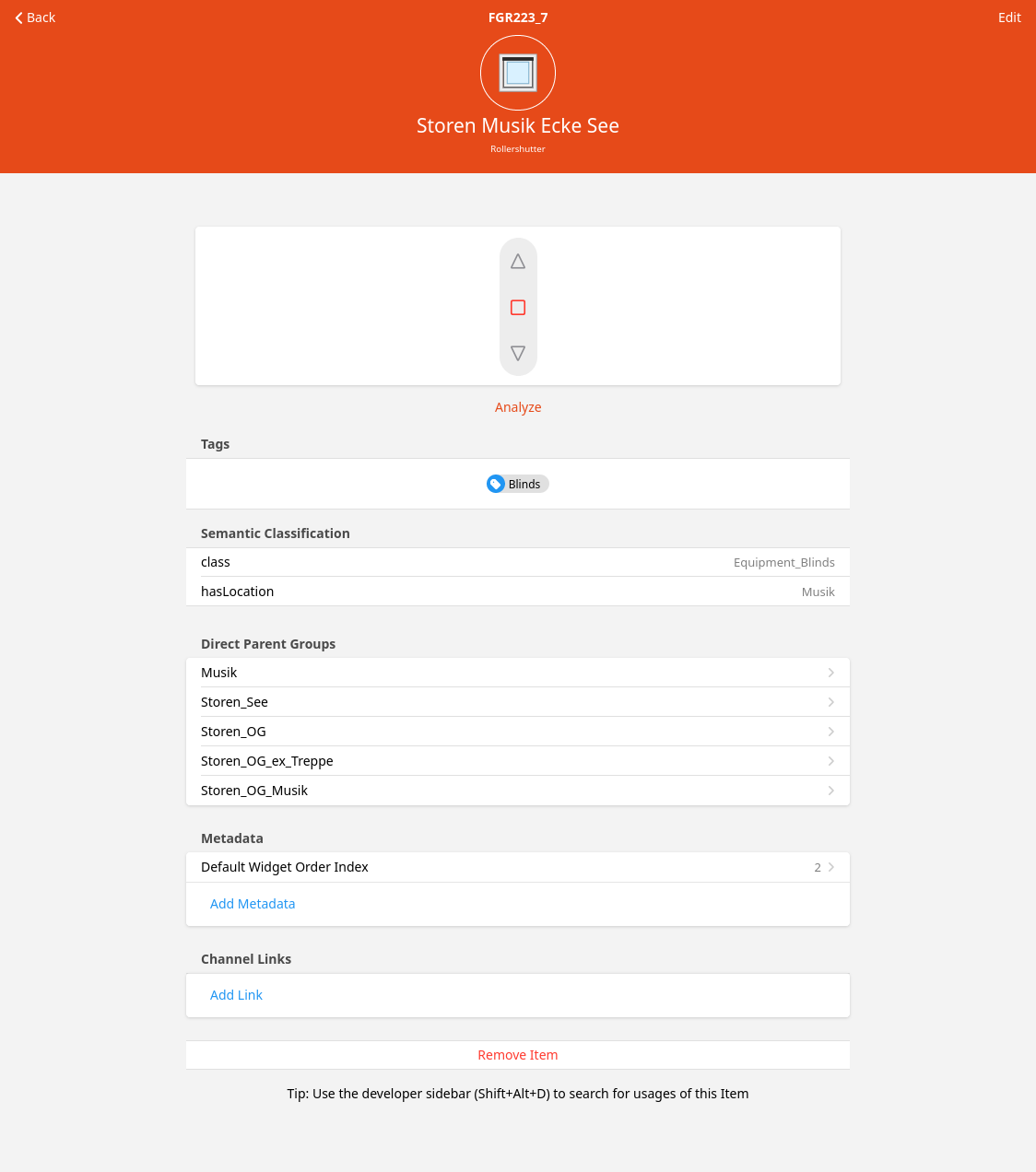The image size is (1036, 1172).
Task: Click the class row label
Action: [216, 562]
